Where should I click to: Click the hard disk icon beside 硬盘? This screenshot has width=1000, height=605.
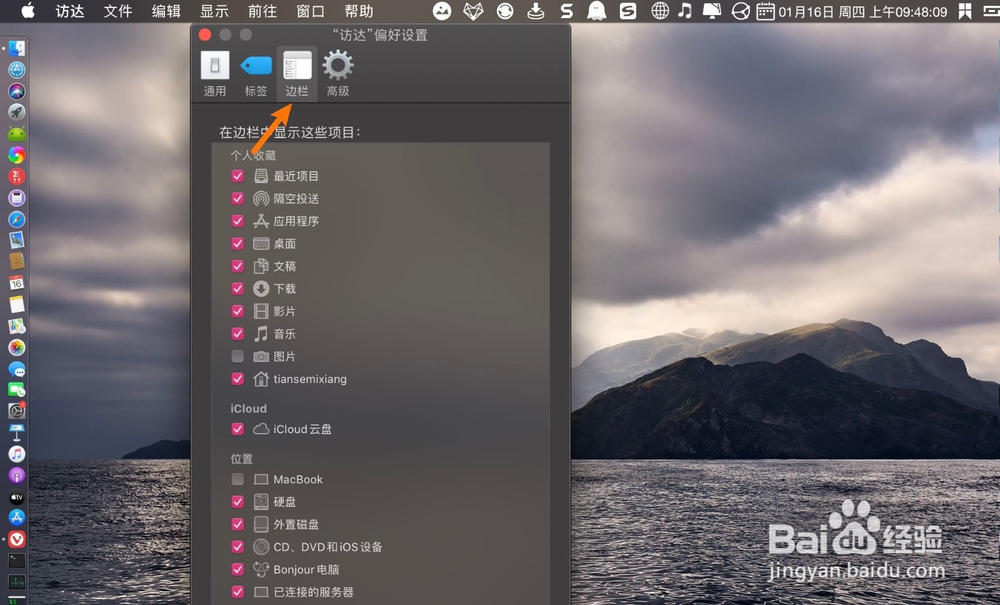tap(260, 501)
